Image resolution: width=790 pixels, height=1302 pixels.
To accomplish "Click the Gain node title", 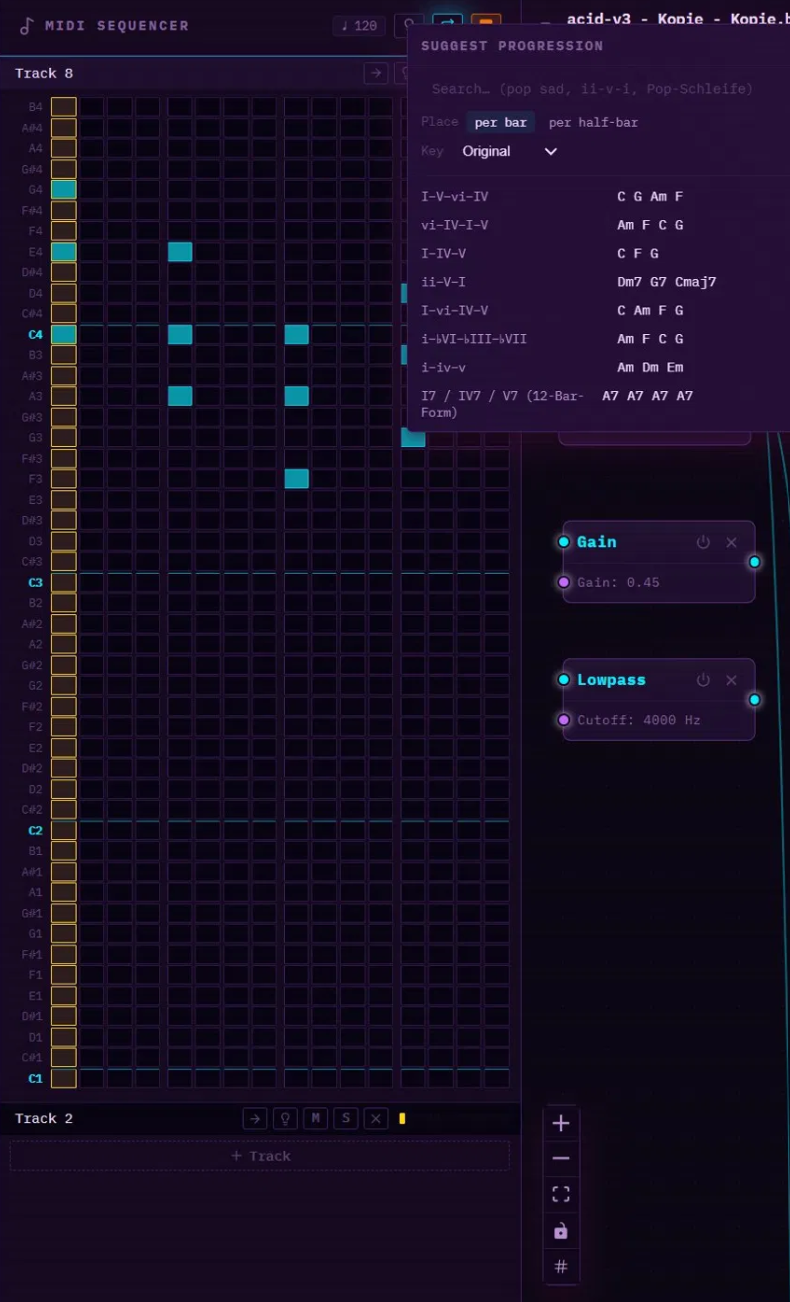I will (x=597, y=542).
